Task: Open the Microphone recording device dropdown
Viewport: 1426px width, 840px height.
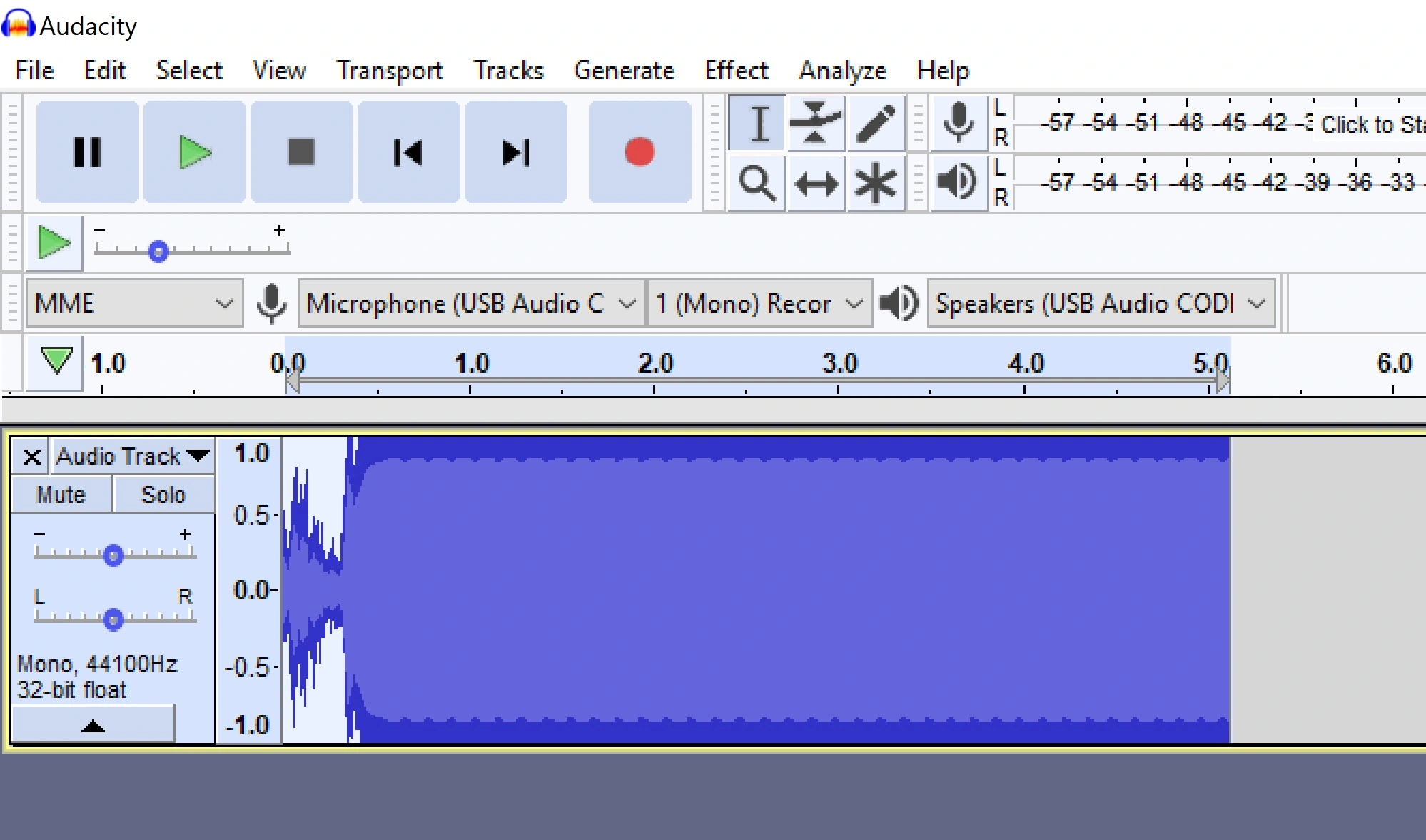Action: [471, 303]
